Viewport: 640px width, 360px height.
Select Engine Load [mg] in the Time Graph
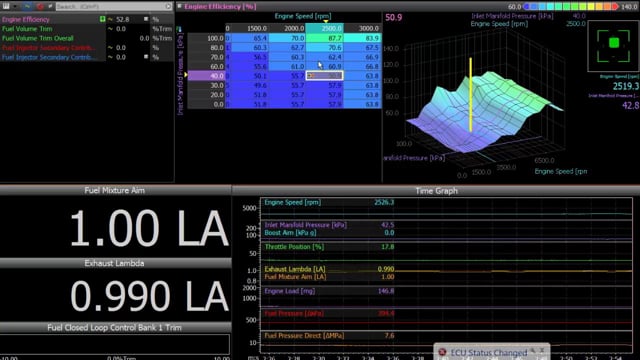click(289, 291)
